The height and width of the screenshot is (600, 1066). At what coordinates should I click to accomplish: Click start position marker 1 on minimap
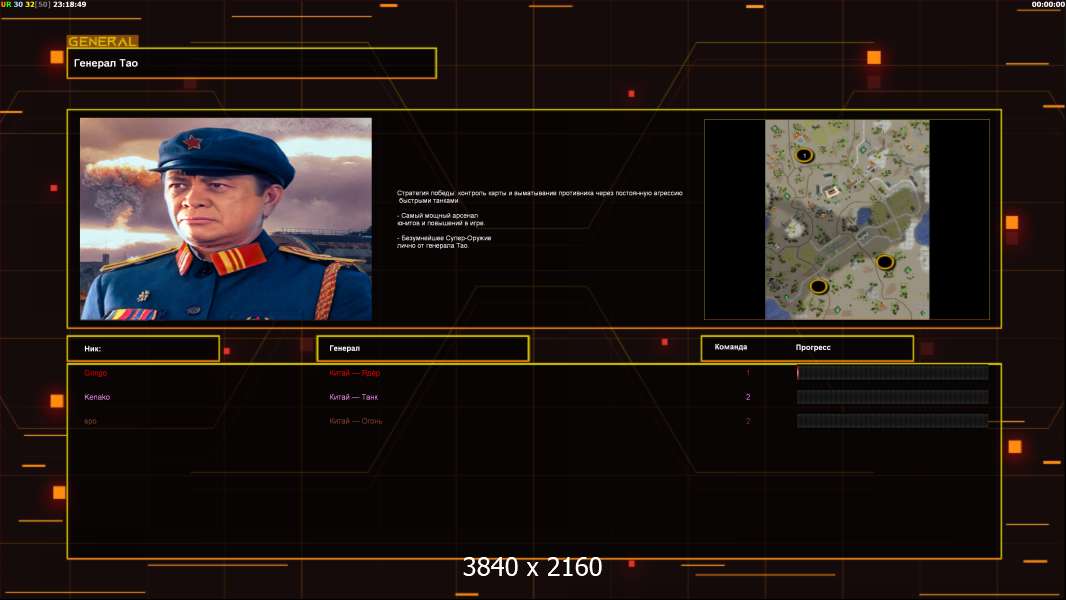[x=804, y=155]
